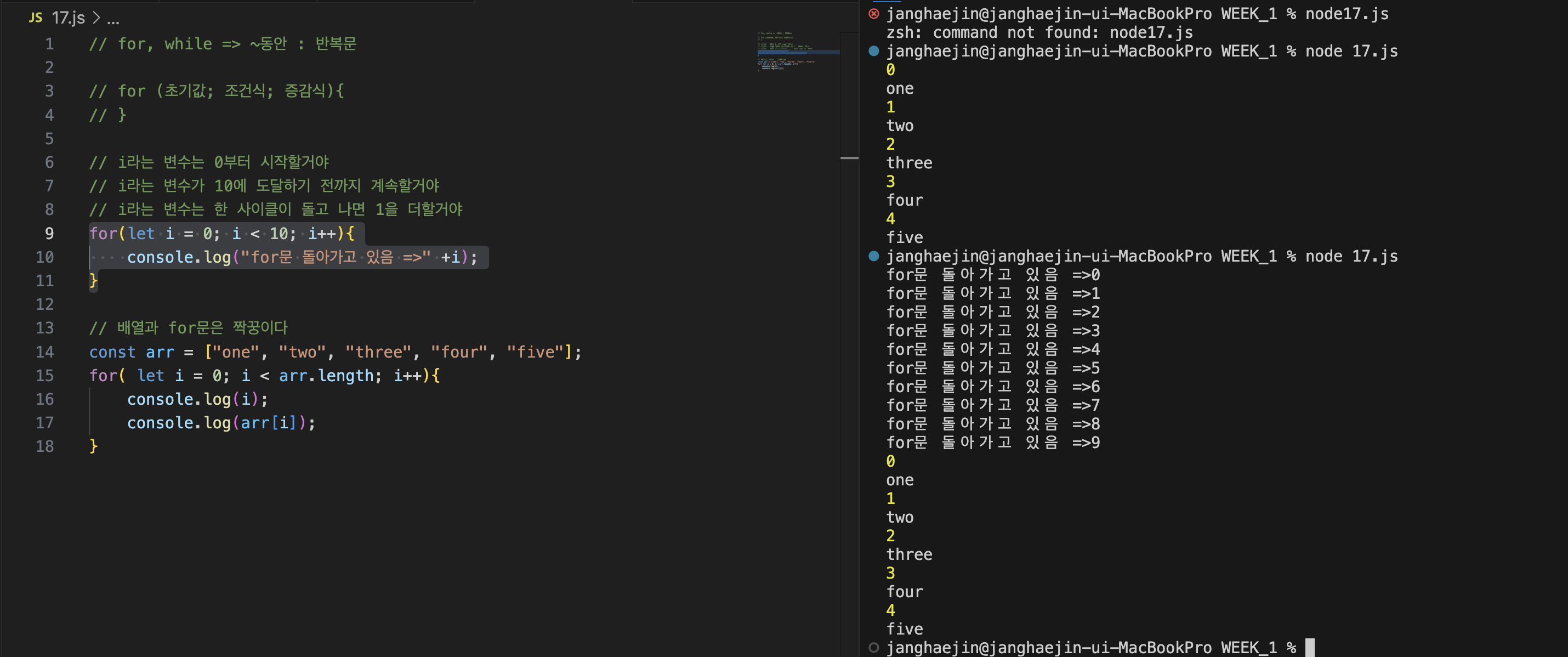This screenshot has height=657, width=1568.
Task: Click the editor vertical scrollbar marker
Action: 849,158
